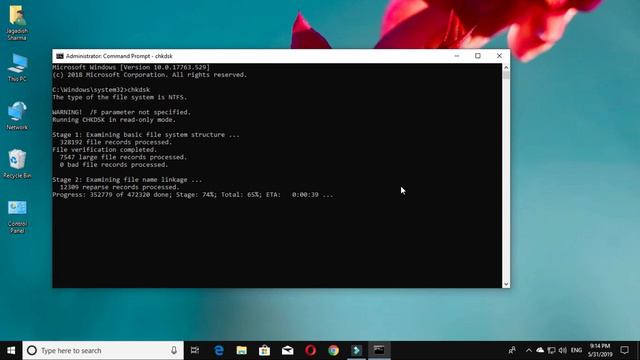Open the clock showing 9:14 PM

(600, 351)
